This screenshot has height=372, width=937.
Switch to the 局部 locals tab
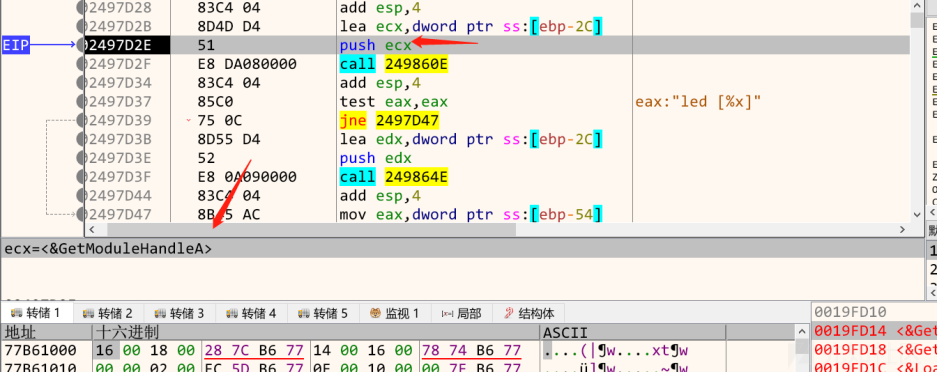tap(461, 313)
